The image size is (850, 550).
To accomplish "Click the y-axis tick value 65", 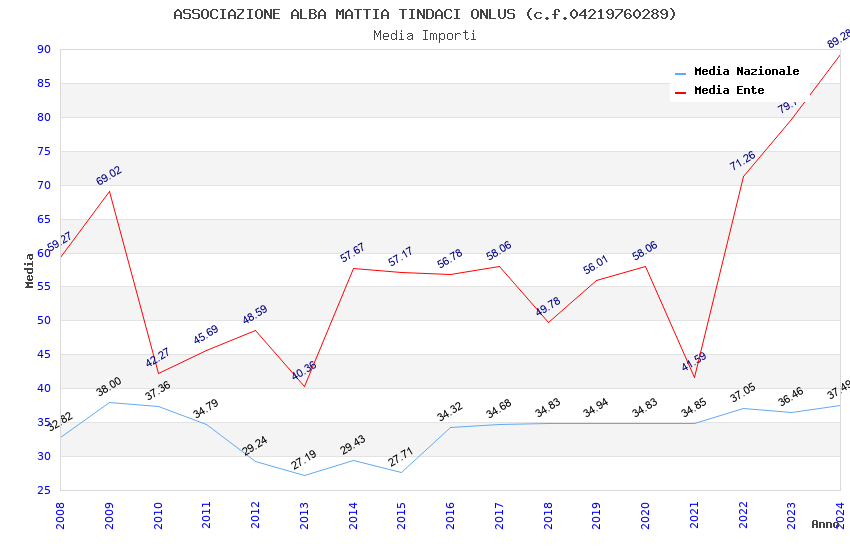I will point(44,219).
